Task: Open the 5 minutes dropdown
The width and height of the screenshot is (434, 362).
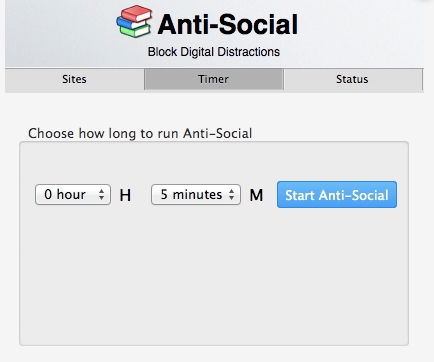Action: [x=196, y=195]
